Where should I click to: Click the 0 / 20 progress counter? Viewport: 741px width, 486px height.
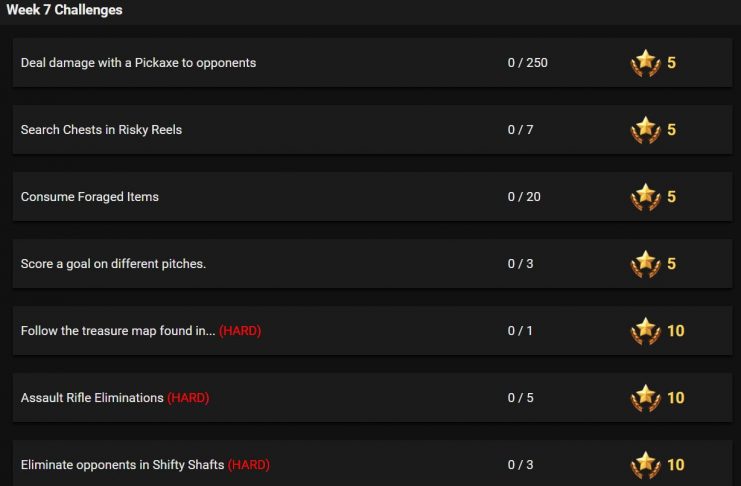pos(524,197)
